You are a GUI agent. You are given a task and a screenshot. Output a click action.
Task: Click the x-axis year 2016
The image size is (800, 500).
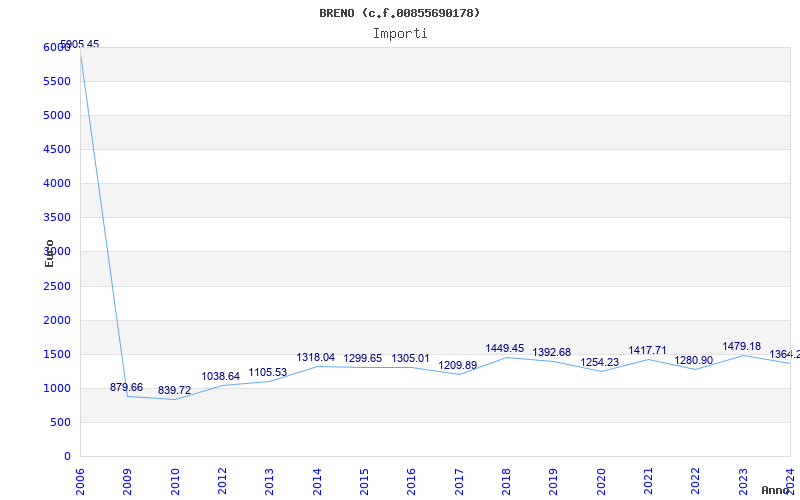[x=412, y=482]
